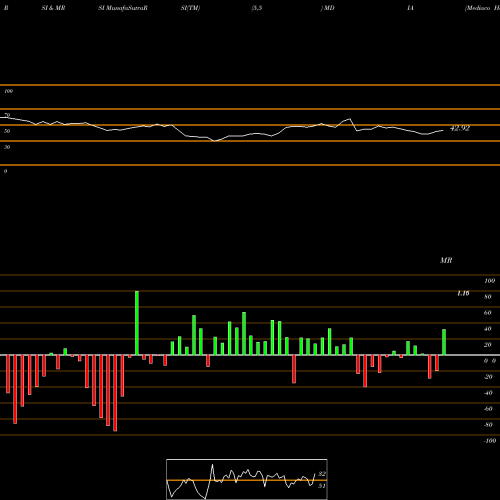Click the 51 value in mini chart

[322, 486]
